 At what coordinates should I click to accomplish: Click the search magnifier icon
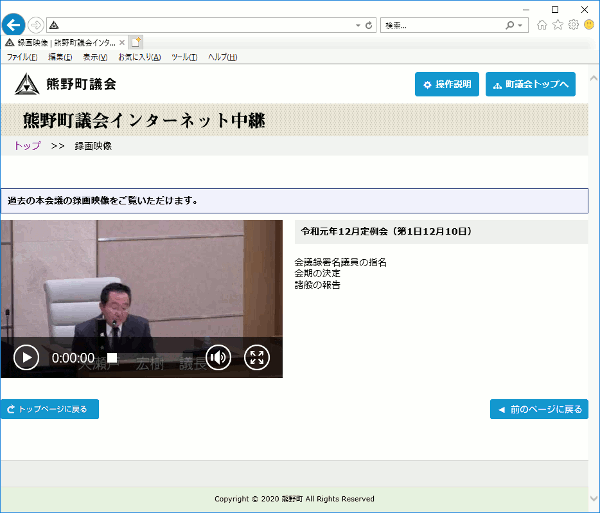(x=510, y=25)
